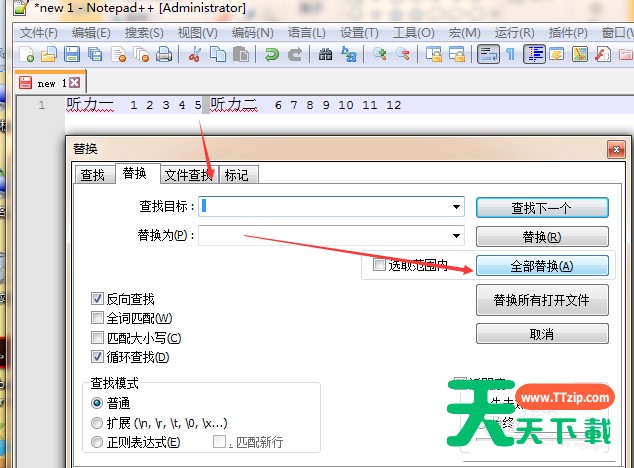Click the 全部替换(A) button
This screenshot has height=468, width=634.
click(542, 266)
